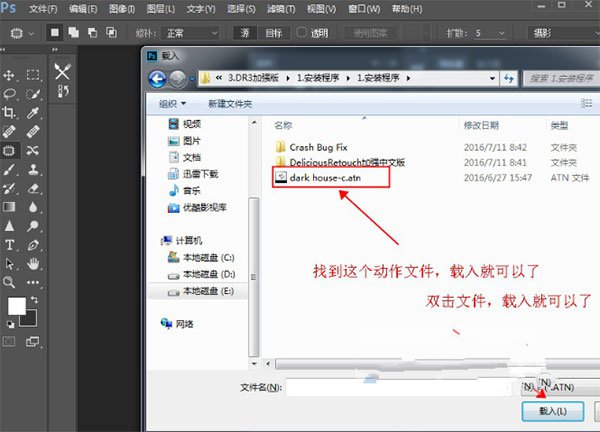The height and width of the screenshot is (432, 600).
Task: Toggle Quick Mask mode
Action: (x=9, y=341)
